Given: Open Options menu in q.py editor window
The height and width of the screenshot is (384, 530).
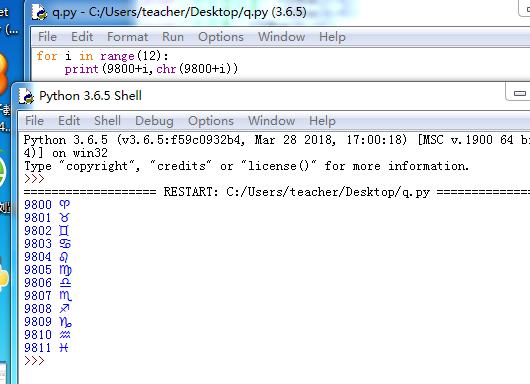Looking at the screenshot, I should click(x=221, y=37).
